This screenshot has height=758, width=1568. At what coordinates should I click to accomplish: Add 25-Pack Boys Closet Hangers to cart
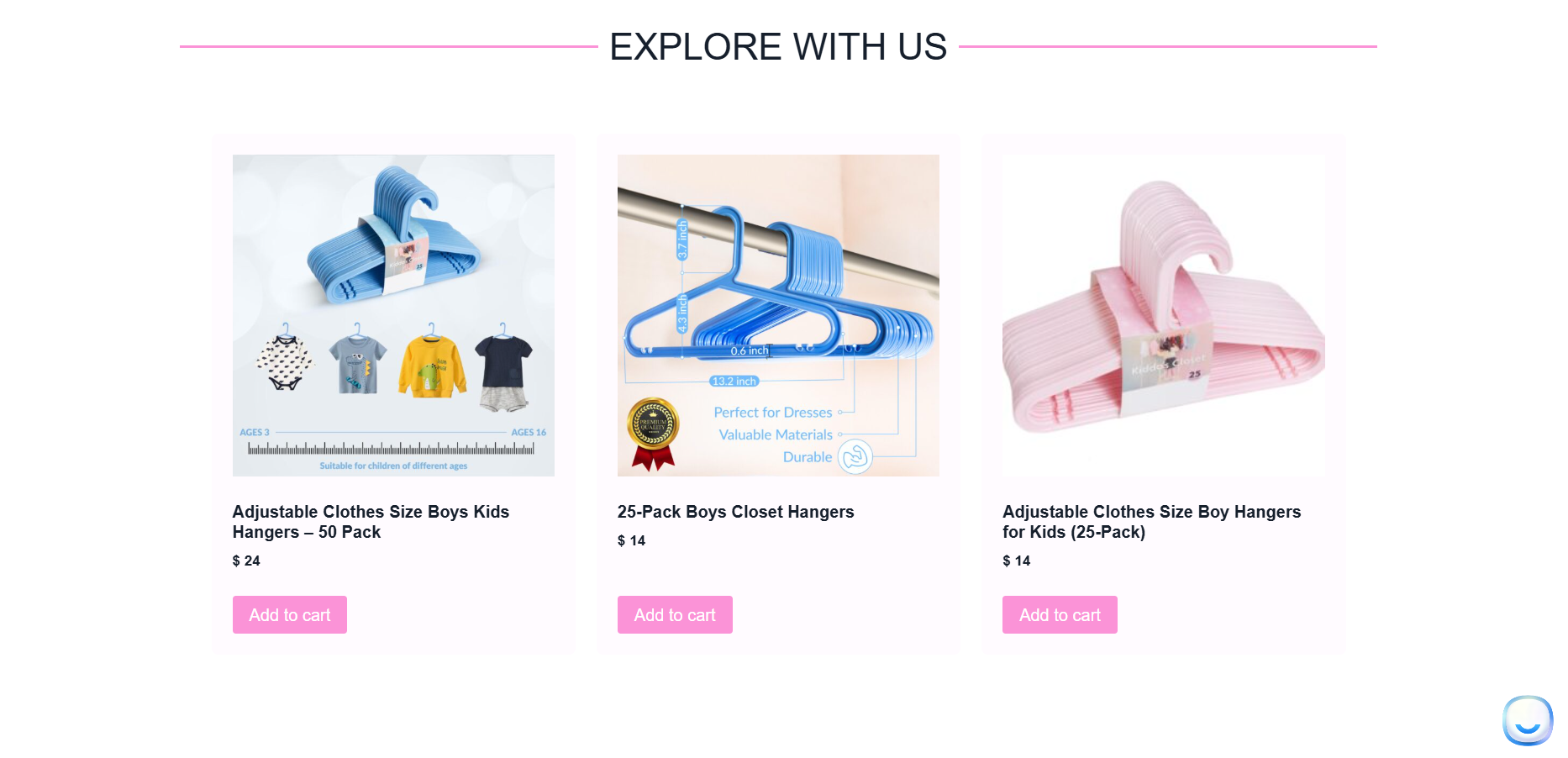pyautogui.click(x=675, y=615)
